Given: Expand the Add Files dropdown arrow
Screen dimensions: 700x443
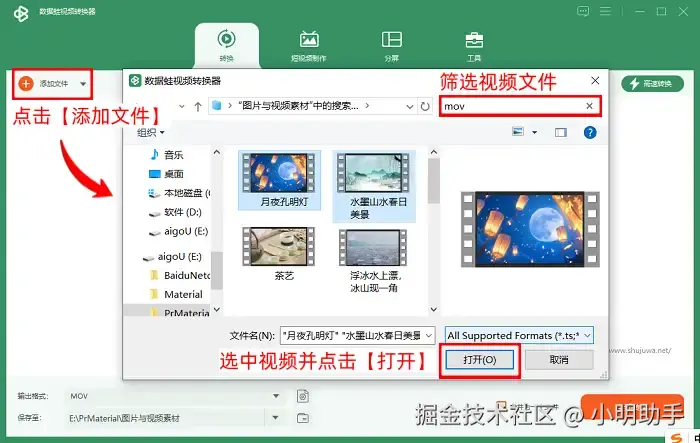Looking at the screenshot, I should point(83,84).
